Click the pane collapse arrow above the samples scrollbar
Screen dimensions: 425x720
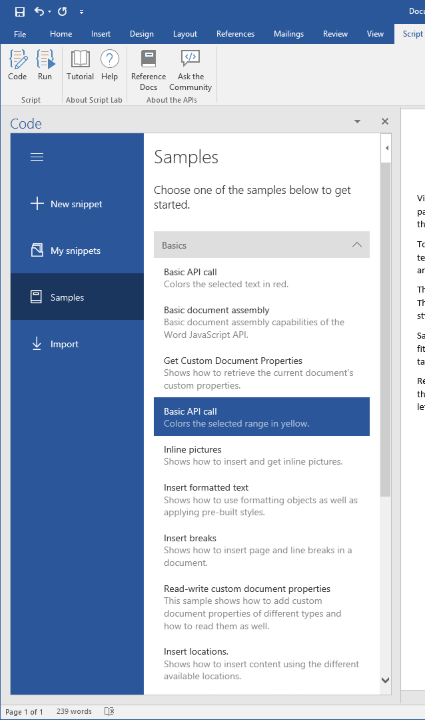[386, 148]
